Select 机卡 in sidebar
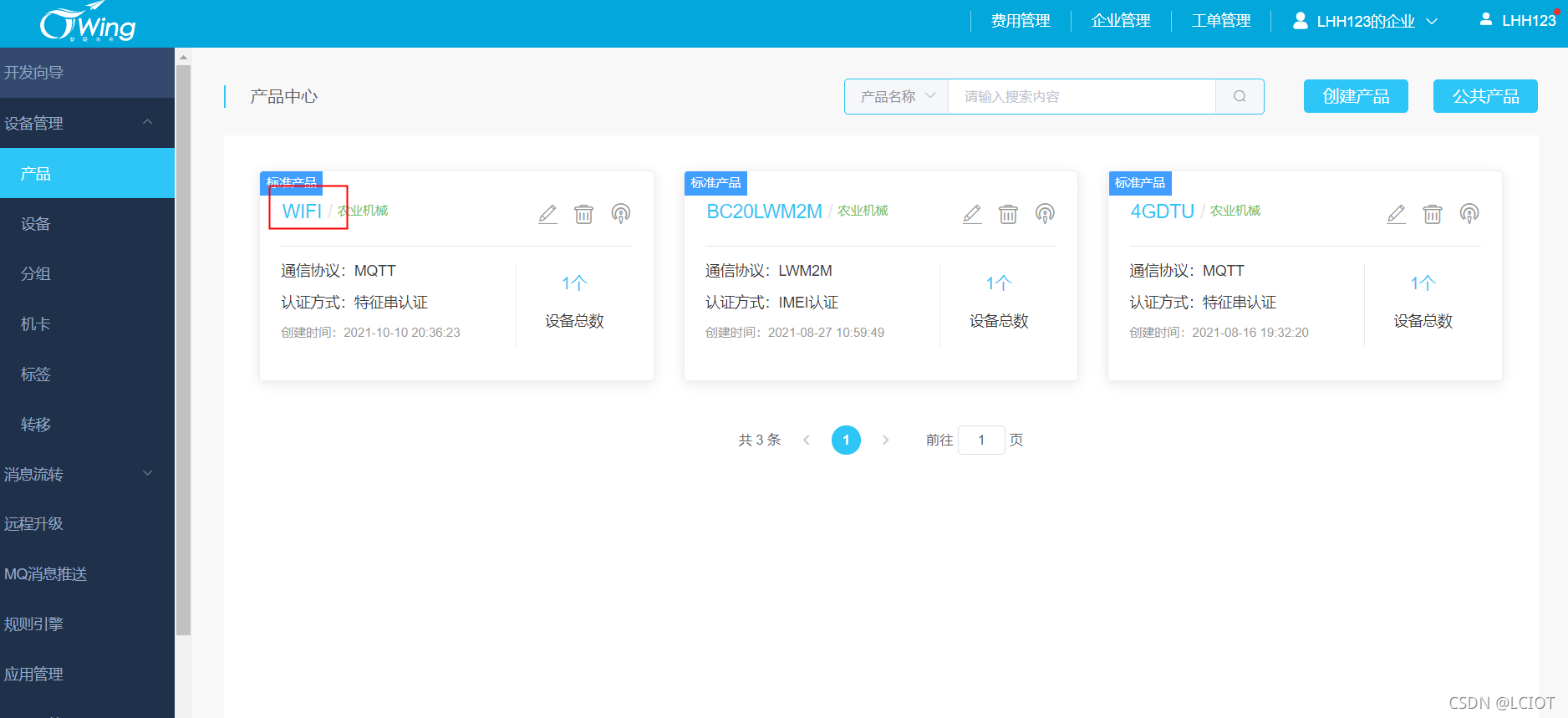The height and width of the screenshot is (718, 1568). point(87,323)
